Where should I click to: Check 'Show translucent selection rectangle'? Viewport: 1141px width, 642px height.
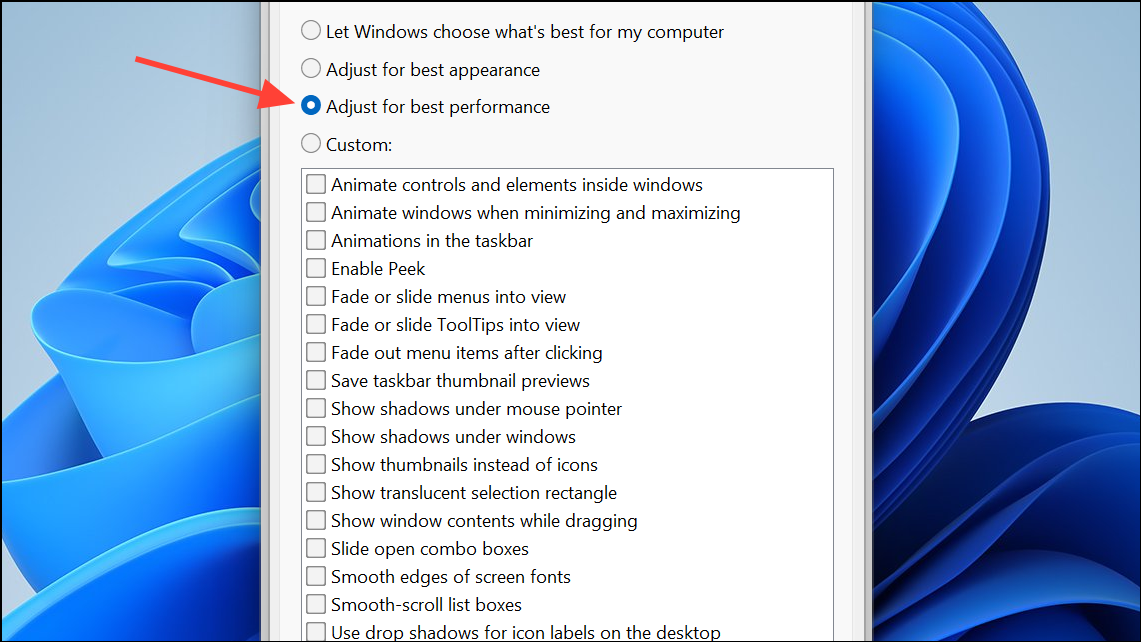pos(316,492)
